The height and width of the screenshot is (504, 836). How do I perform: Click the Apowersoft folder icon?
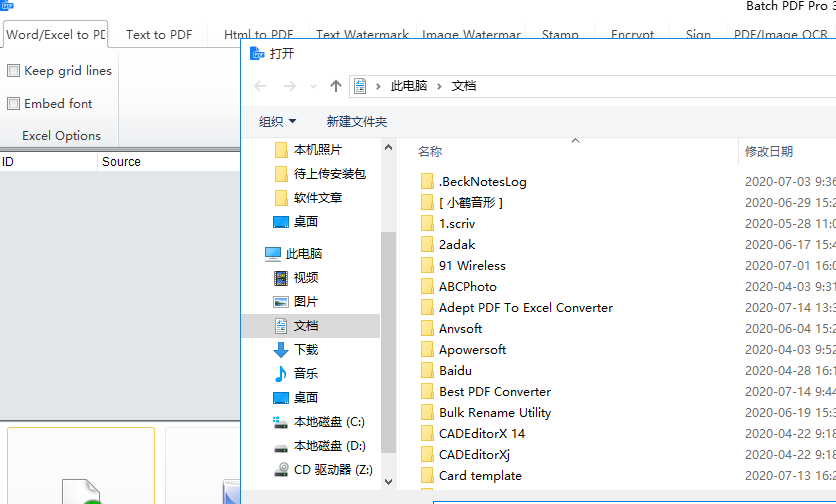(427, 350)
